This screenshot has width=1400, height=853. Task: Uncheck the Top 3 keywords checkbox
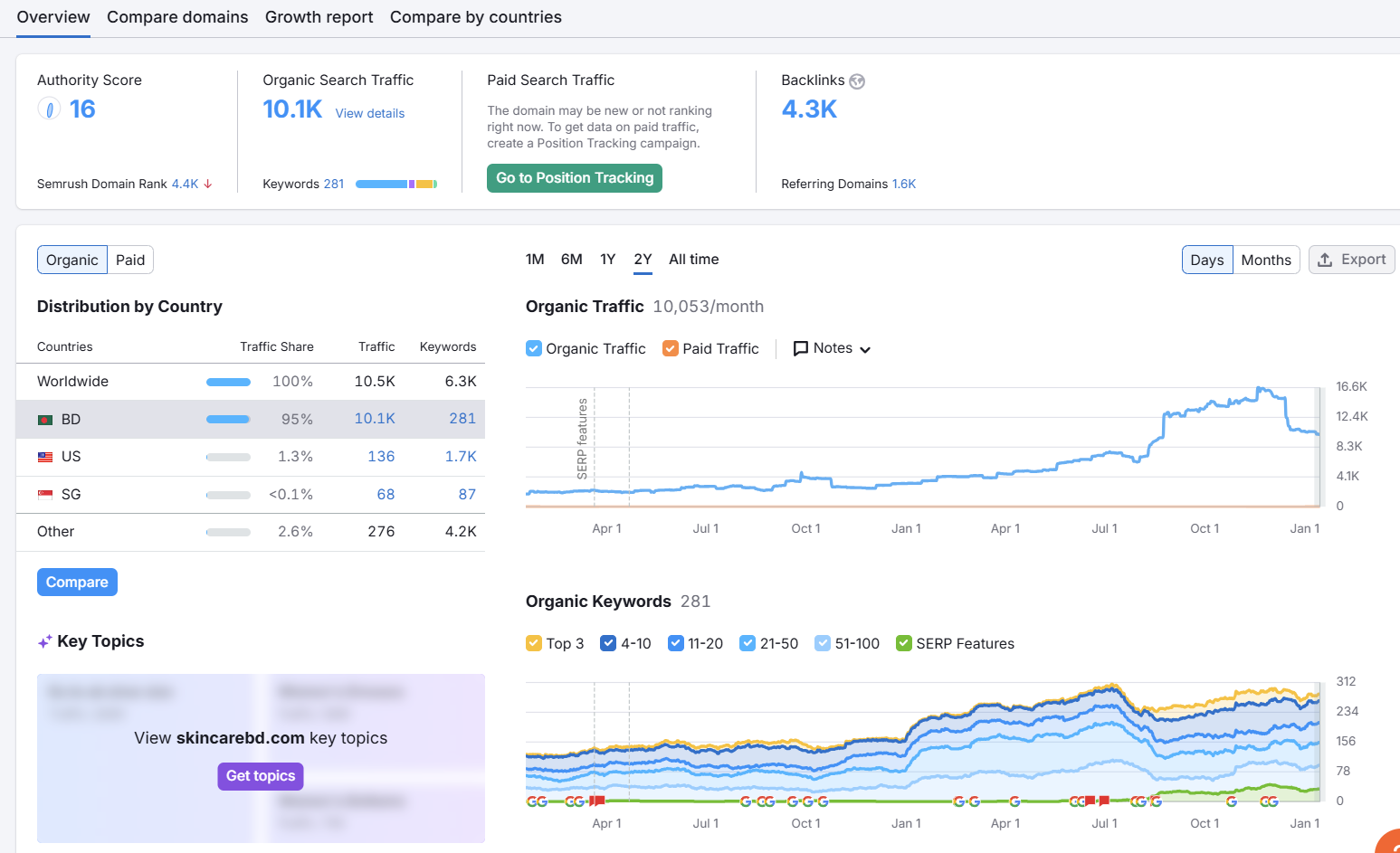point(534,643)
